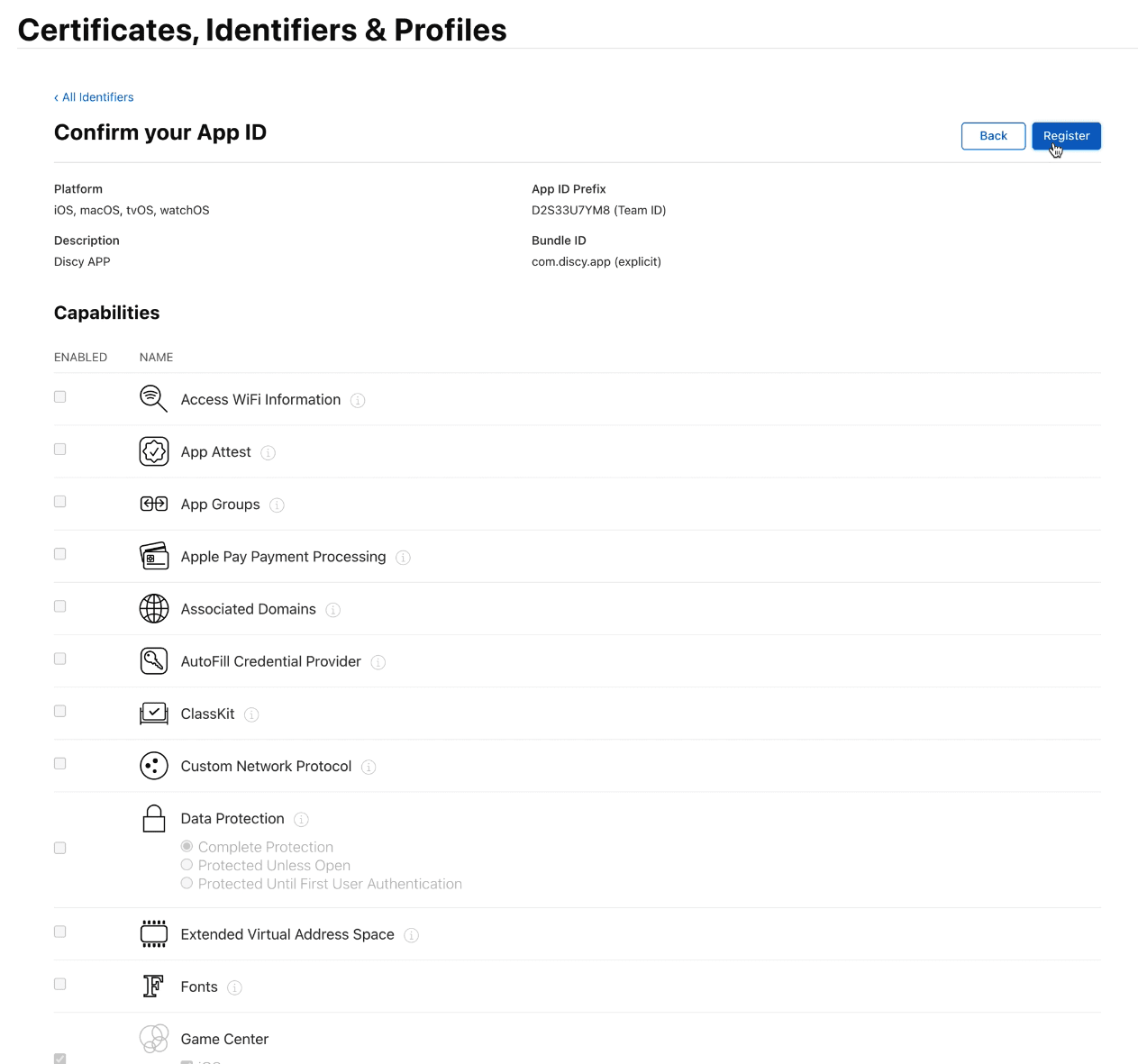Click the Associated Domains globe icon
The height and width of the screenshot is (1064, 1147).
coord(153,608)
